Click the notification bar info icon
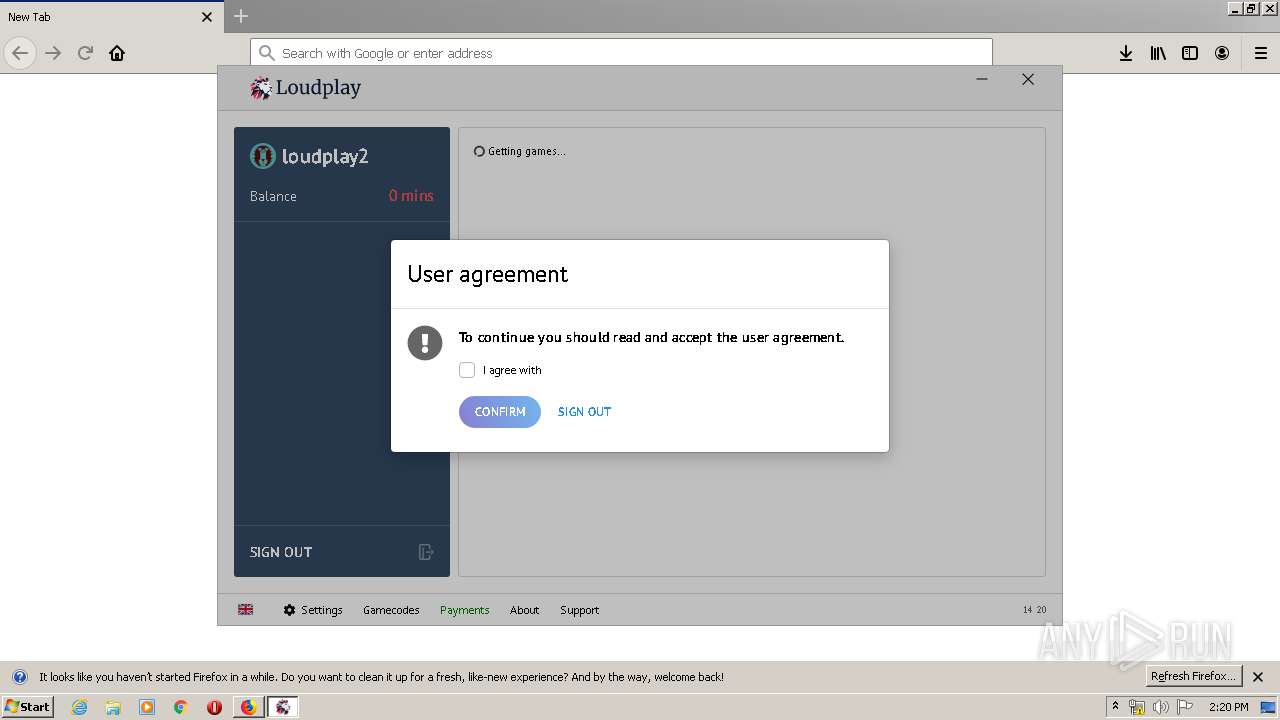This screenshot has height=720, width=1280. 20,677
